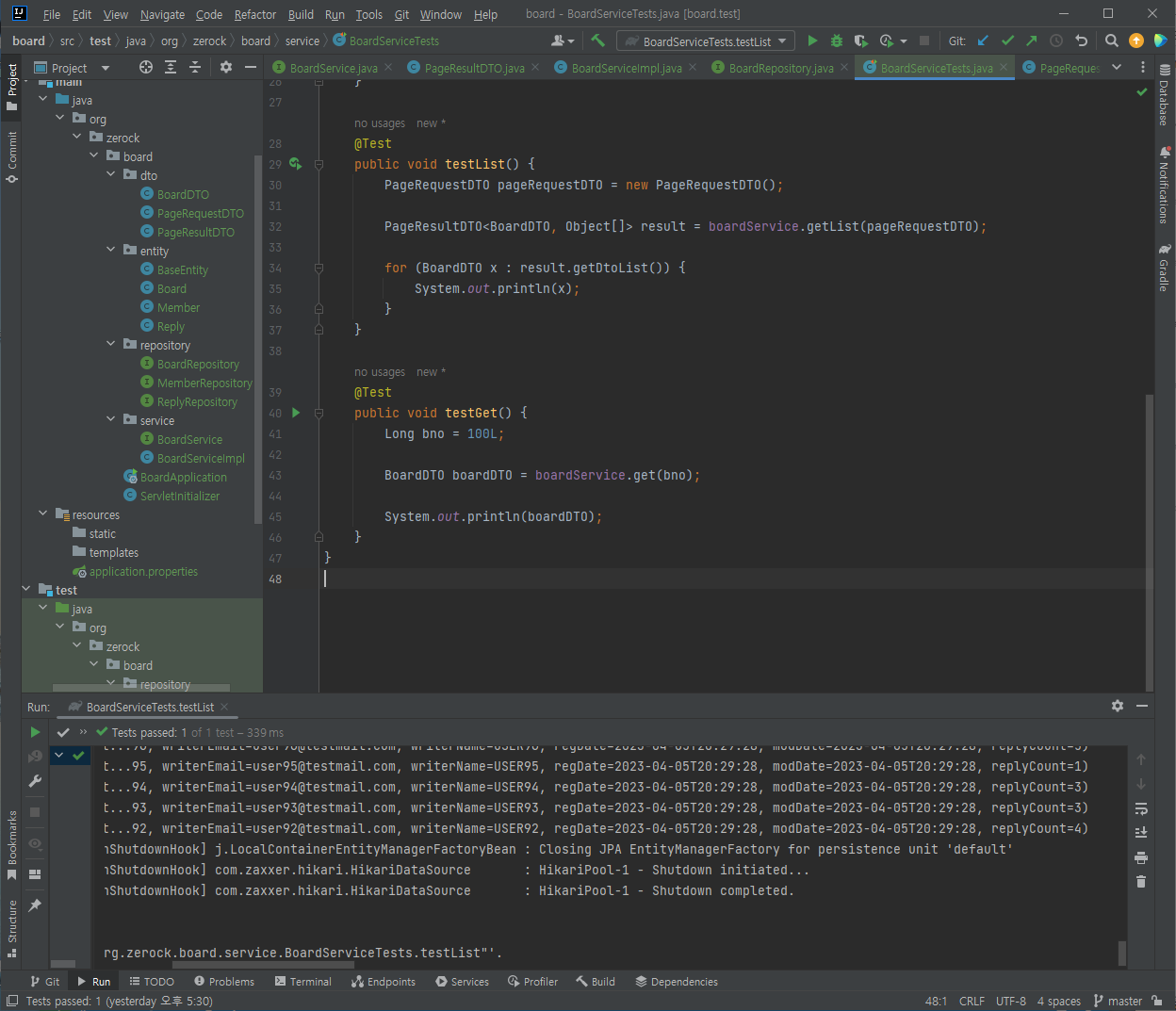Toggle the layout icon in Run panel
1176x1011 pixels.
coord(35,874)
